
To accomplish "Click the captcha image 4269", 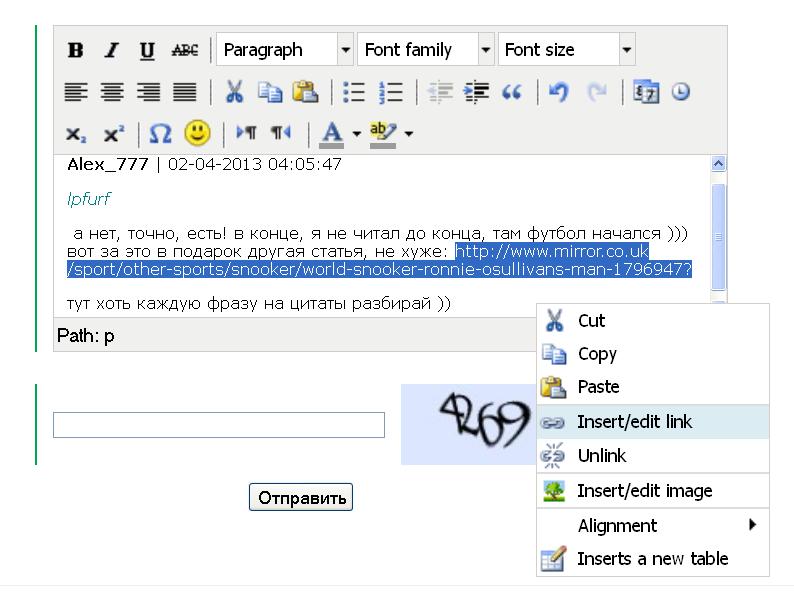I will coord(468,424).
